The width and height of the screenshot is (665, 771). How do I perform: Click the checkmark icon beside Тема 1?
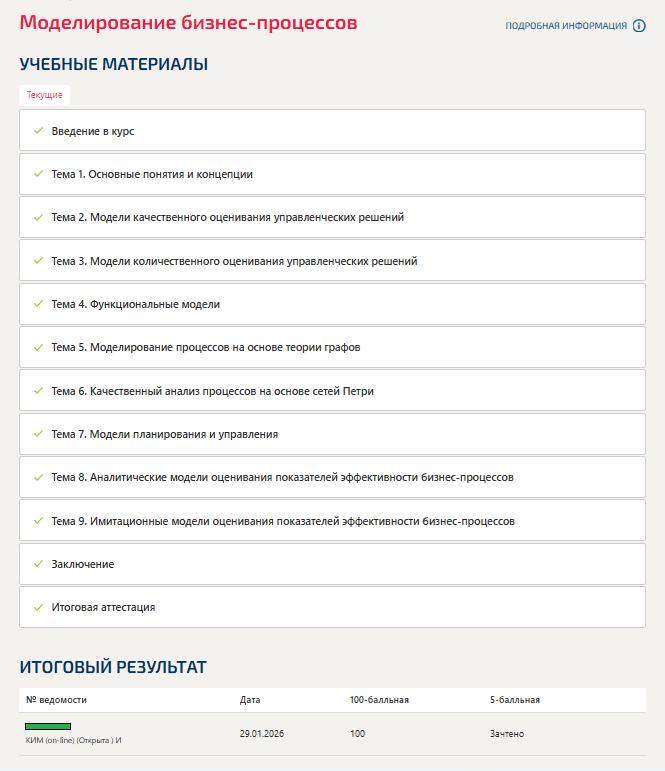click(38, 174)
